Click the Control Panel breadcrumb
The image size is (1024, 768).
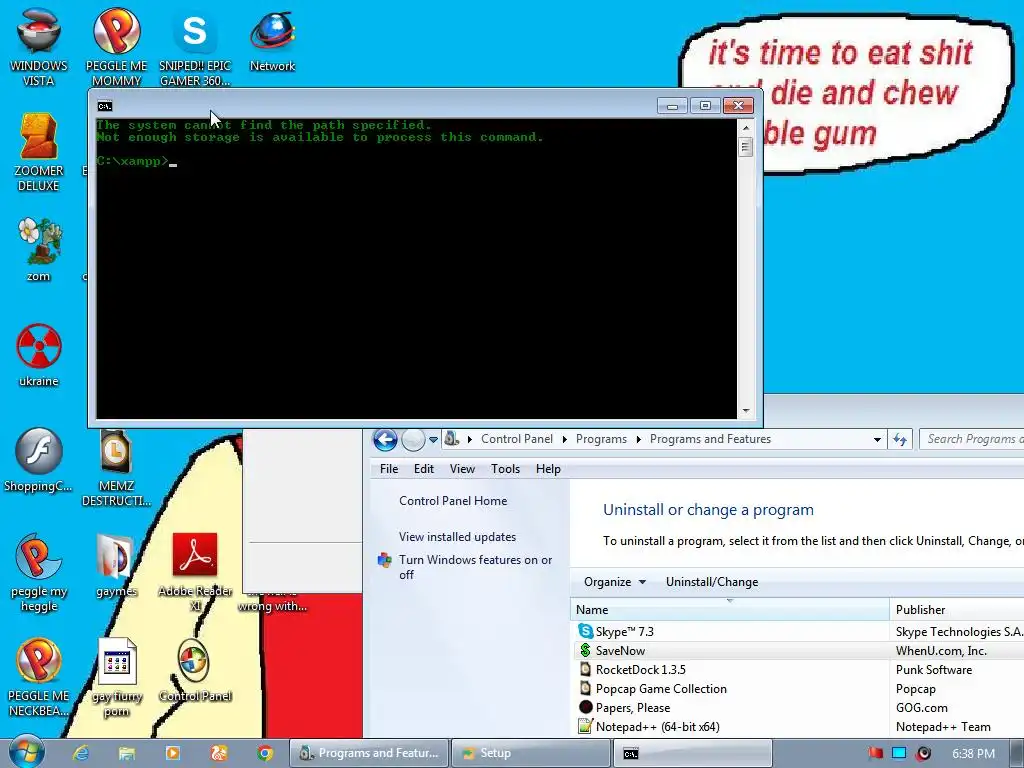tap(517, 440)
